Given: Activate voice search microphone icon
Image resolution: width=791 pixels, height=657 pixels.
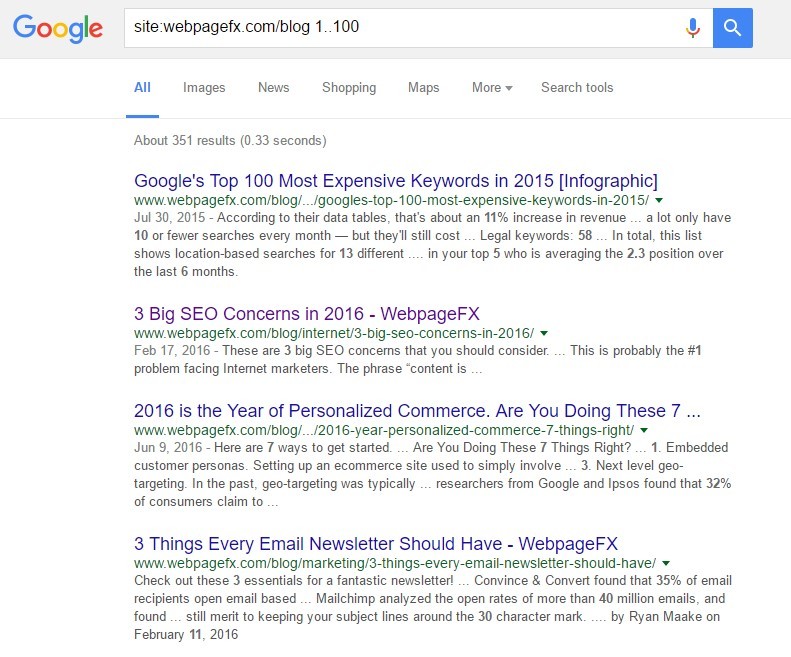Looking at the screenshot, I should tap(693, 28).
